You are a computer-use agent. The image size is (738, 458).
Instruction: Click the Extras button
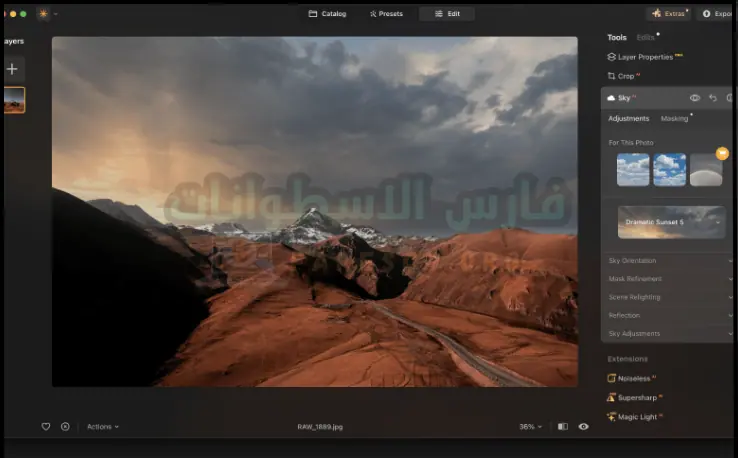669,14
